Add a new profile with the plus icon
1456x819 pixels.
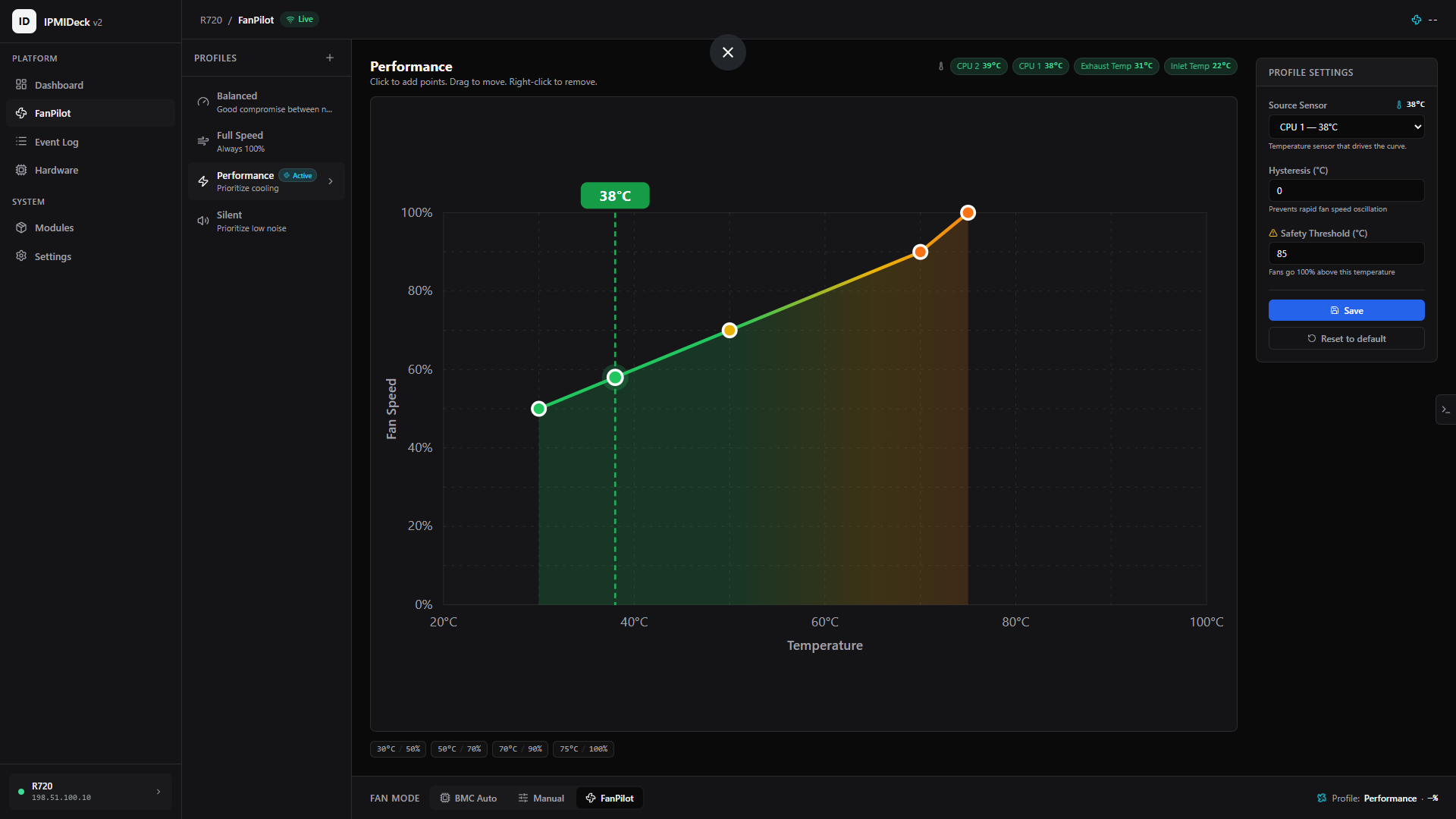330,58
